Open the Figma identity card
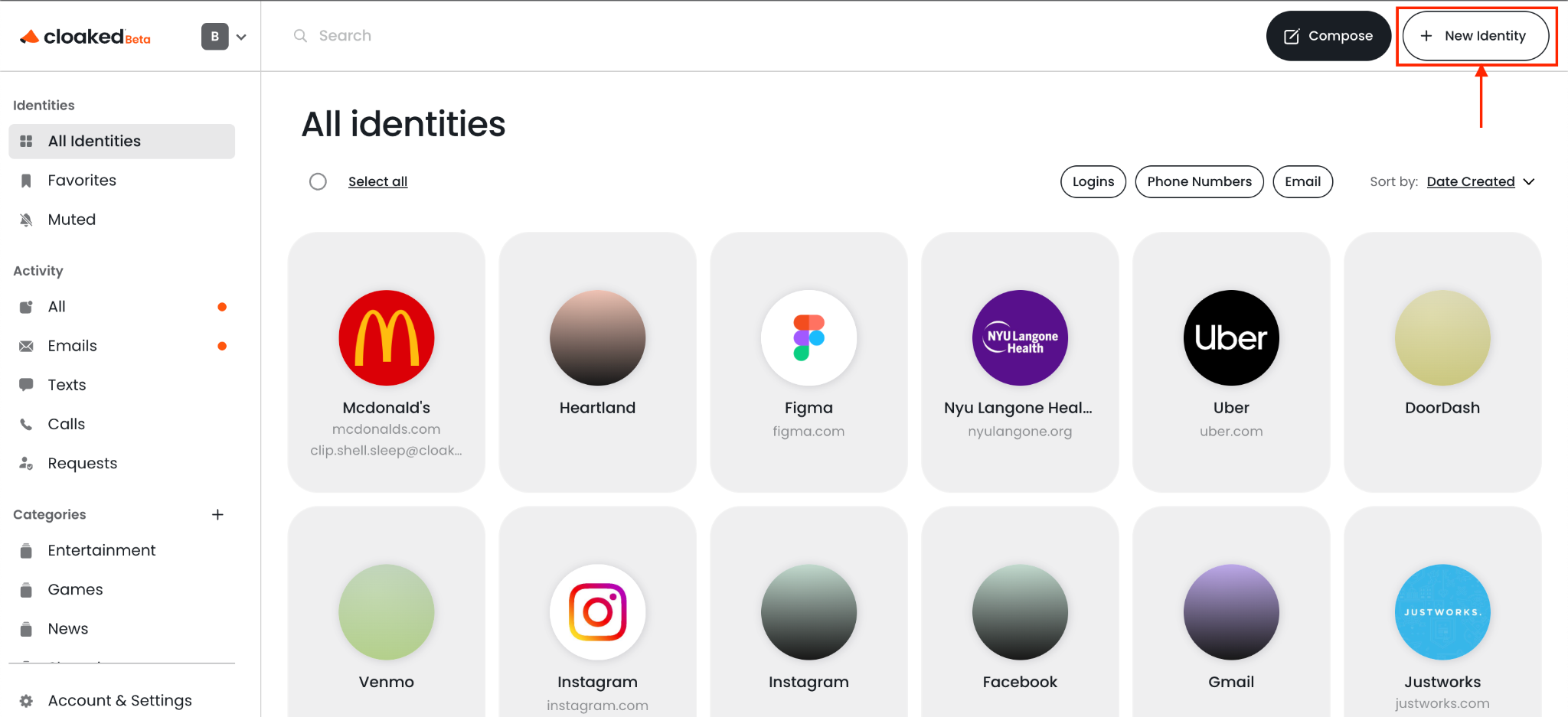 (x=808, y=362)
